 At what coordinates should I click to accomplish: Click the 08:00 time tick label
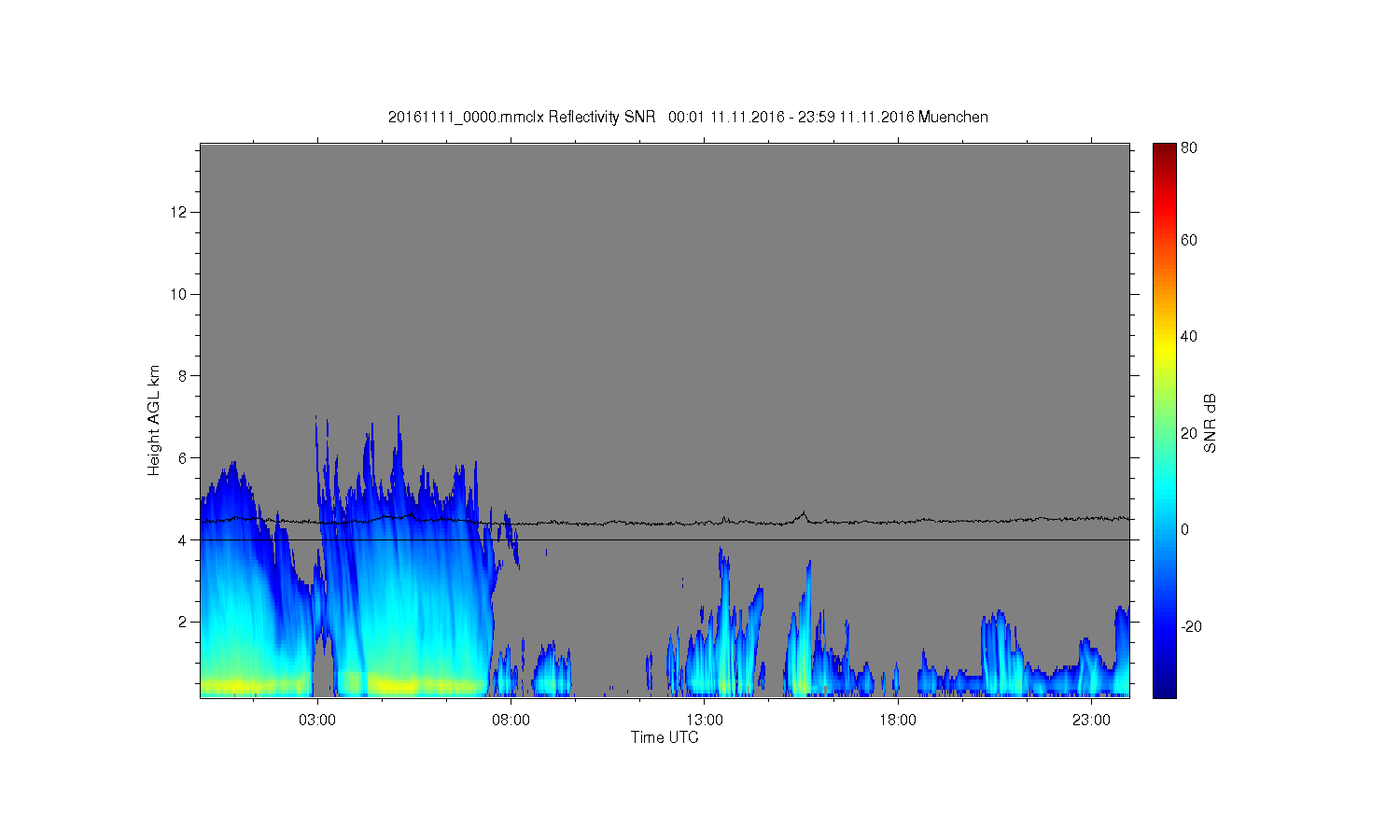click(x=511, y=721)
